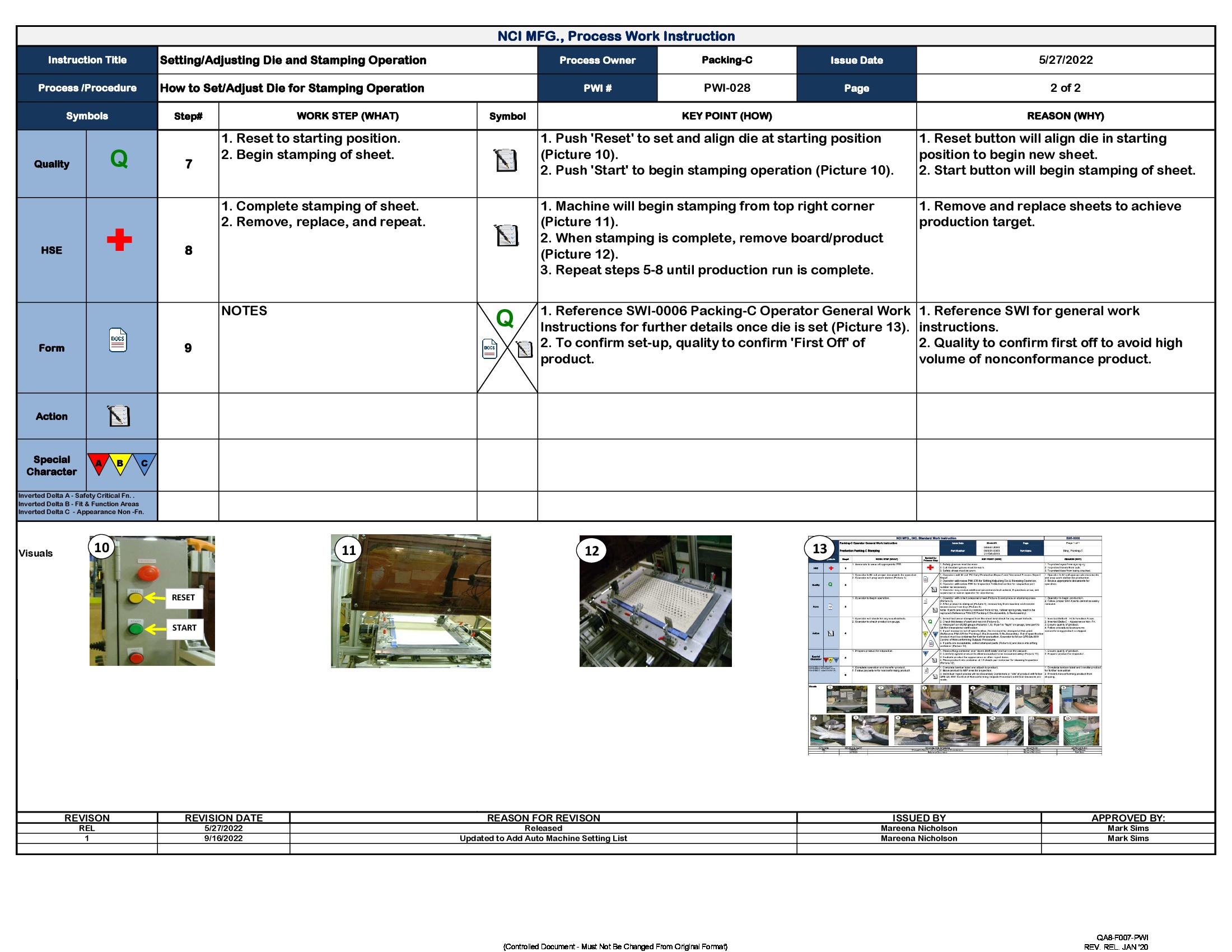This screenshot has height=952, width=1232.
Task: Select the Action notepad pencil icon
Action: 120,416
